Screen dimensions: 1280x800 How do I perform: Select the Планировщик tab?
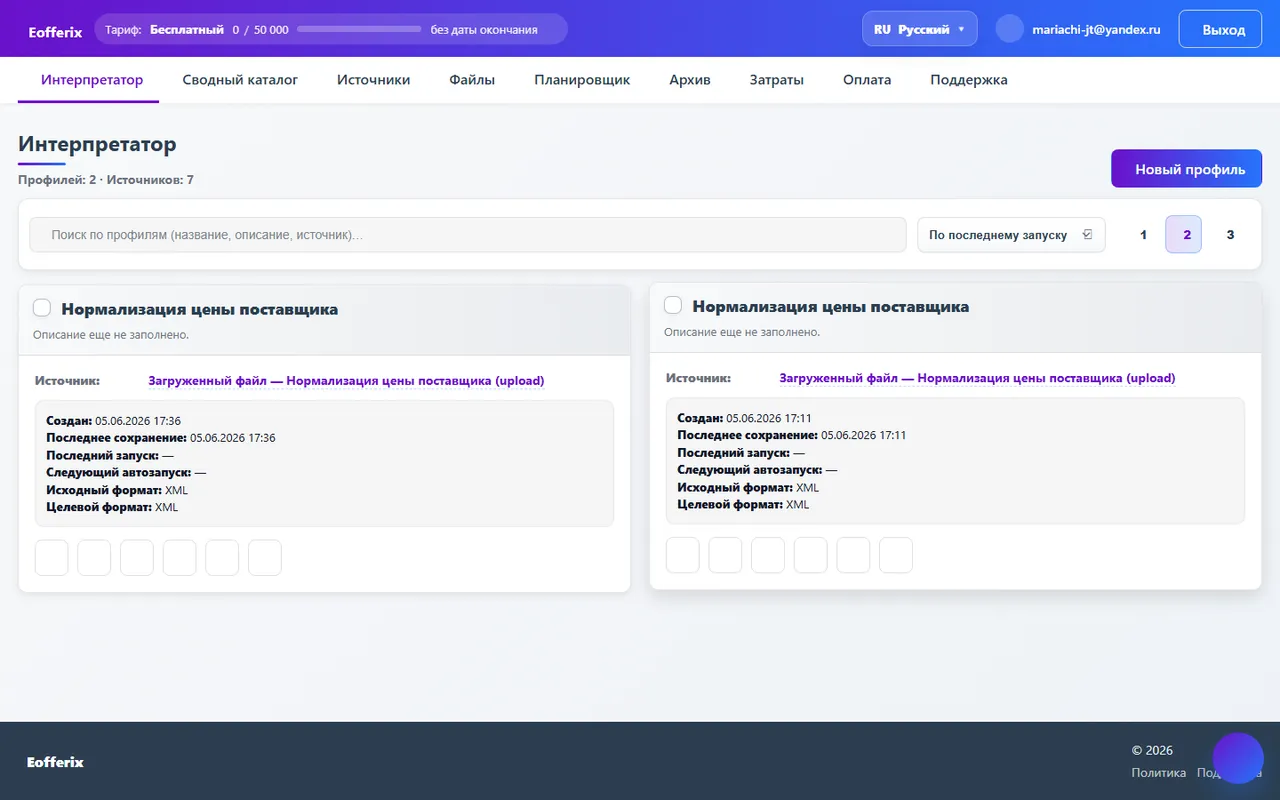582,80
